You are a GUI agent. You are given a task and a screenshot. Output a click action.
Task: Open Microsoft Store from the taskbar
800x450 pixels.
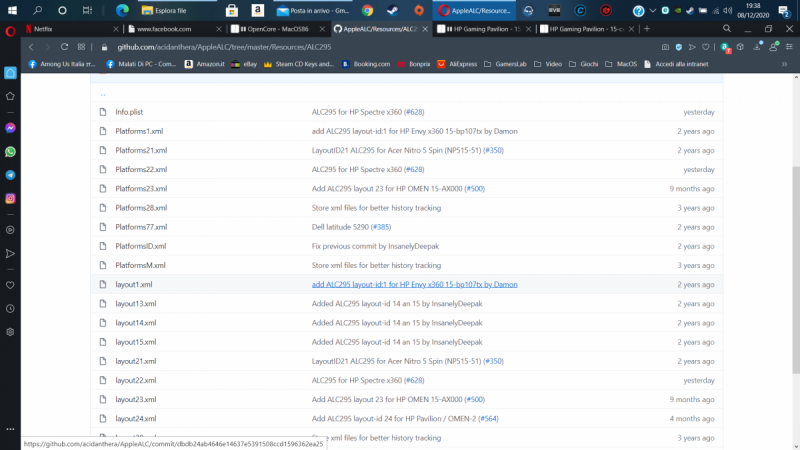click(x=232, y=10)
